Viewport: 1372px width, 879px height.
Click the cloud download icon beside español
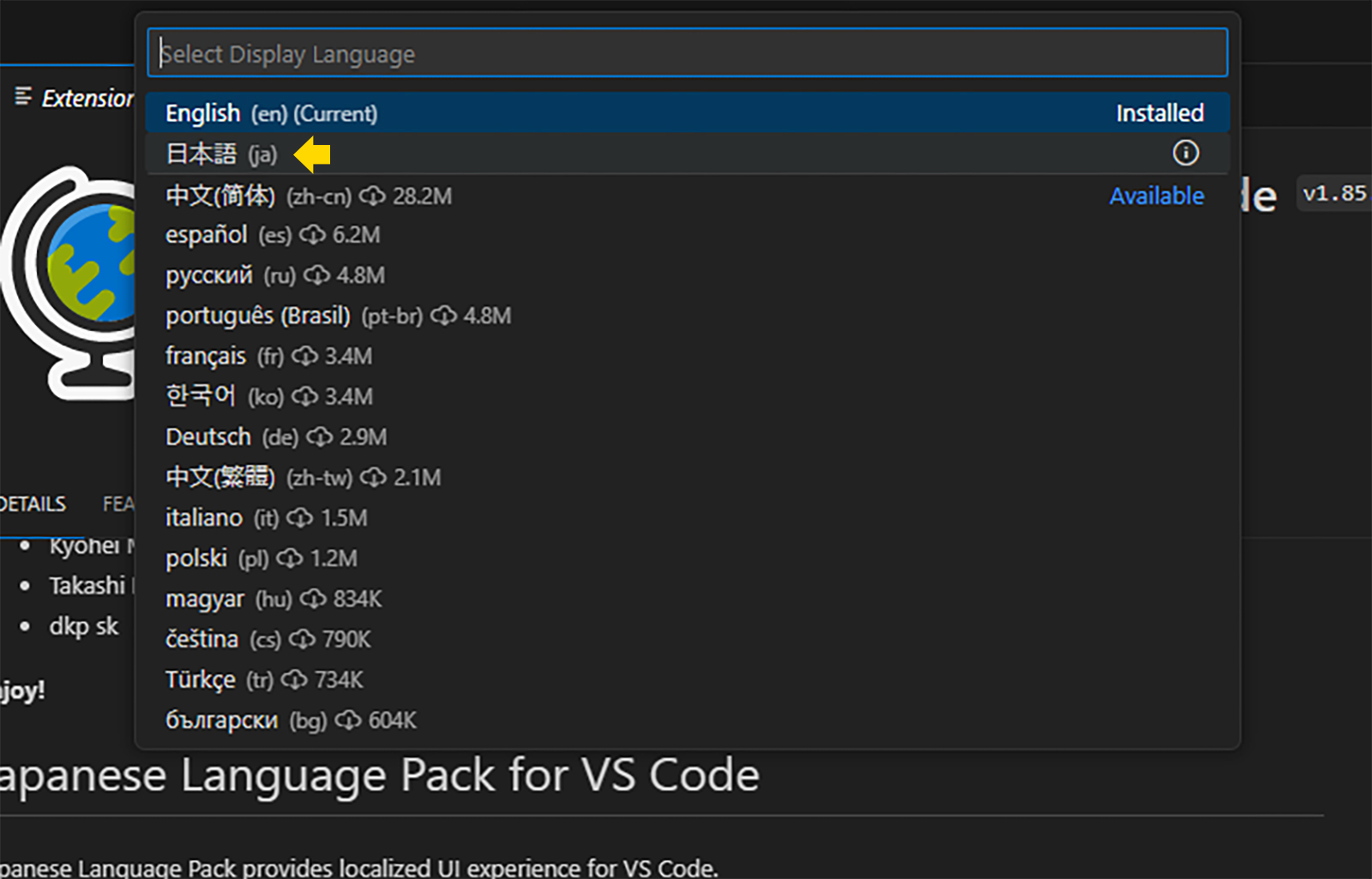pos(312,235)
